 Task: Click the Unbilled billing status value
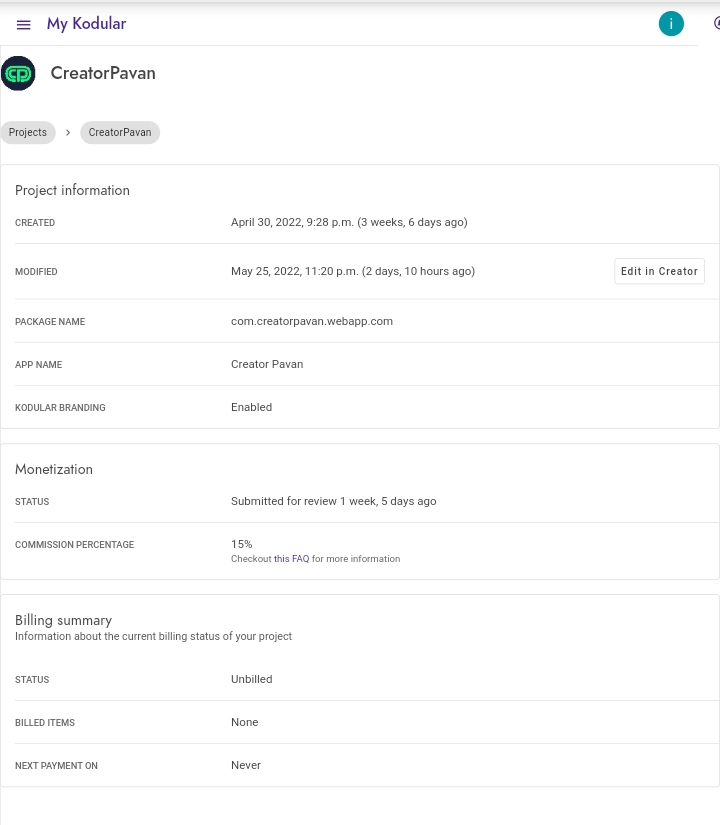(x=251, y=680)
